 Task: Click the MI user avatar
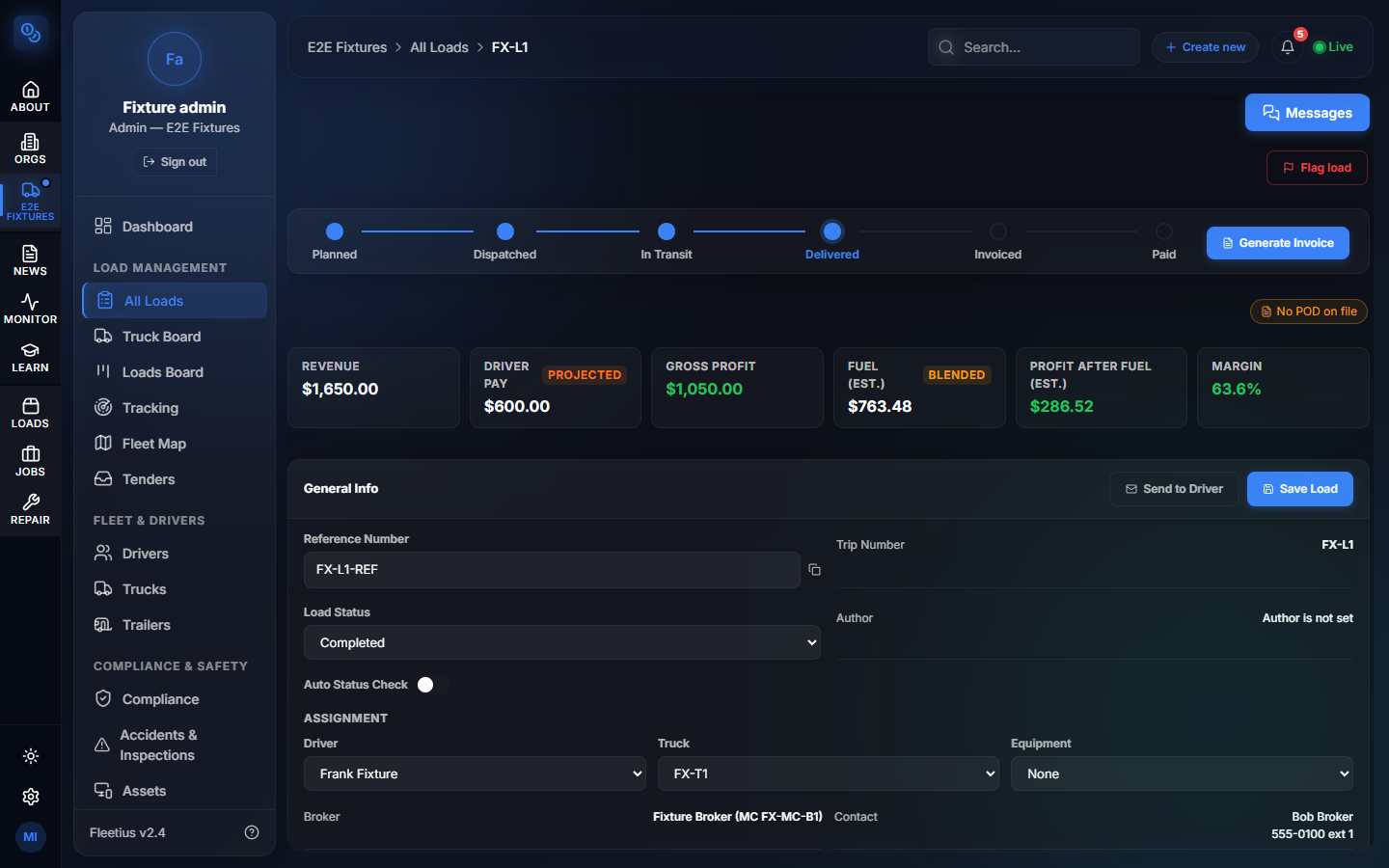31,837
